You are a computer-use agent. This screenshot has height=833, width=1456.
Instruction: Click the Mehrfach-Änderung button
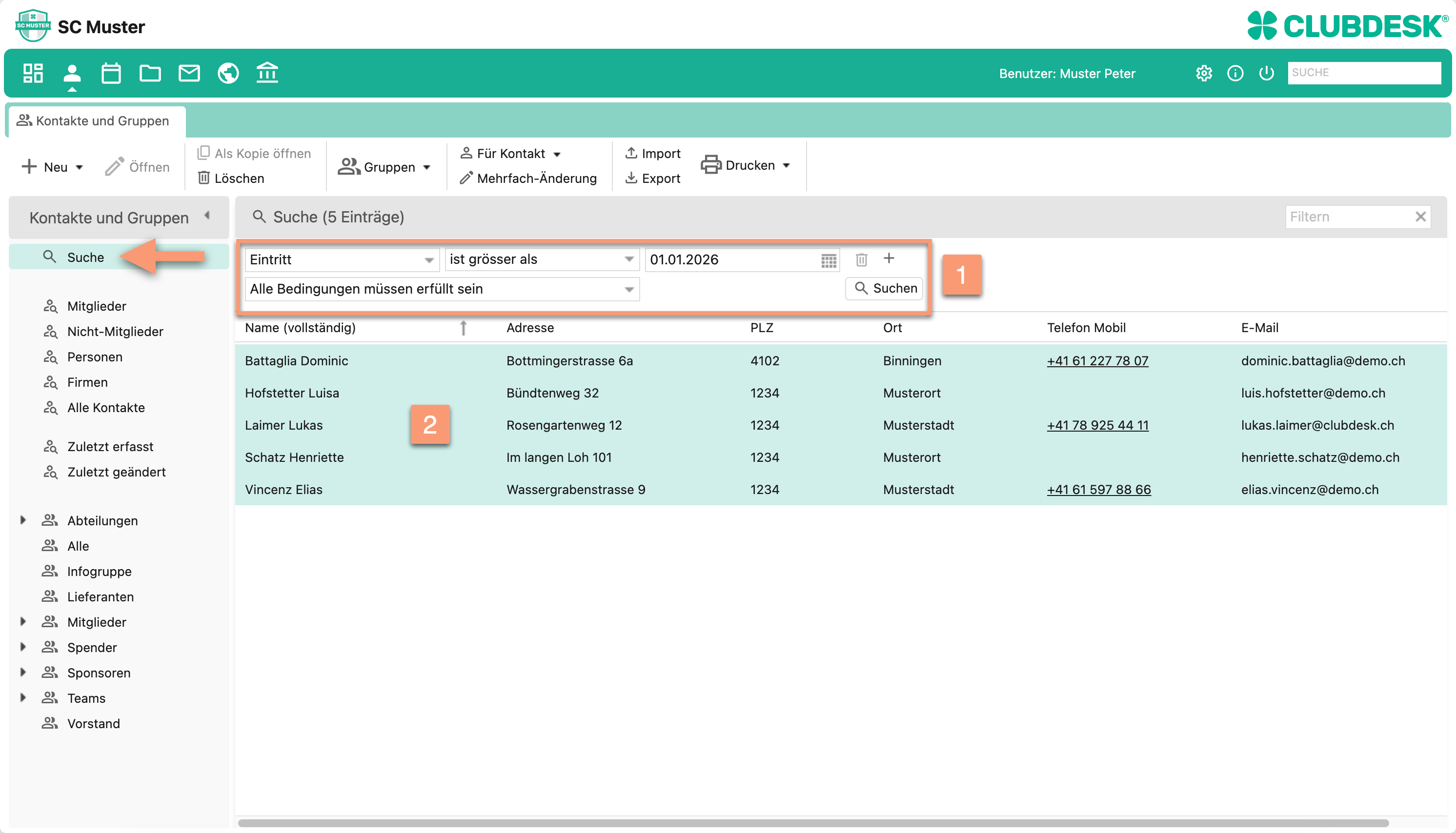point(528,178)
